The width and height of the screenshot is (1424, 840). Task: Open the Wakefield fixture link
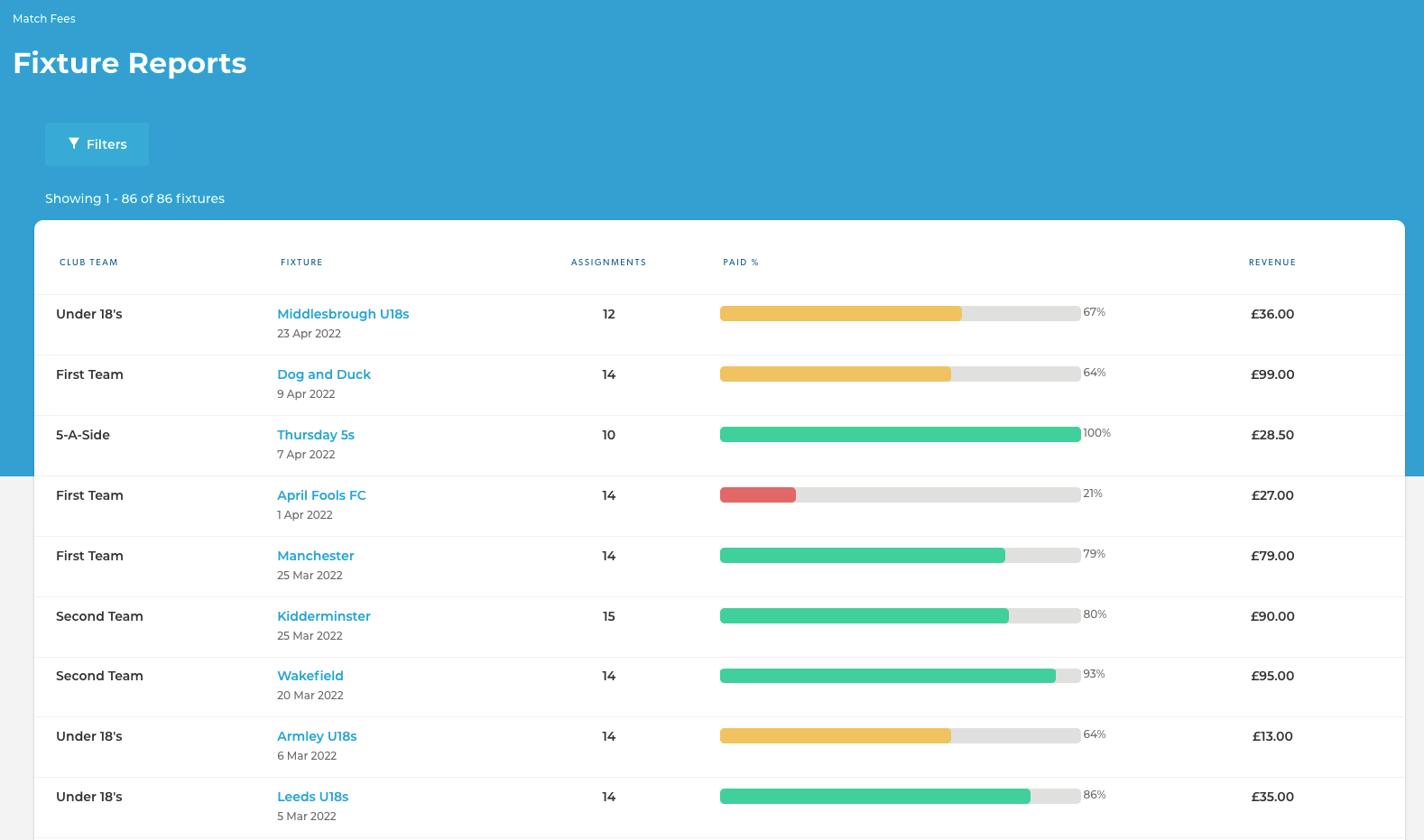(x=310, y=676)
